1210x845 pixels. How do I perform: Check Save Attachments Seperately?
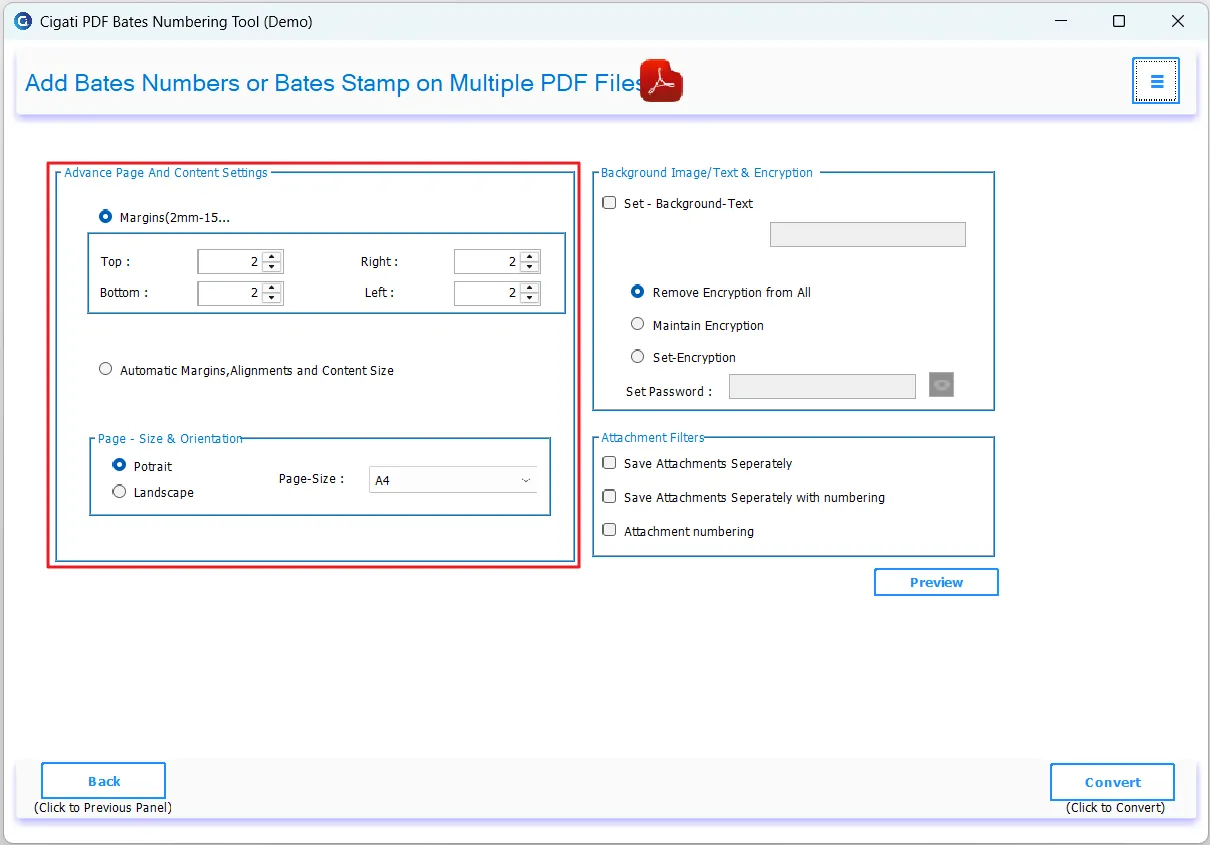609,462
